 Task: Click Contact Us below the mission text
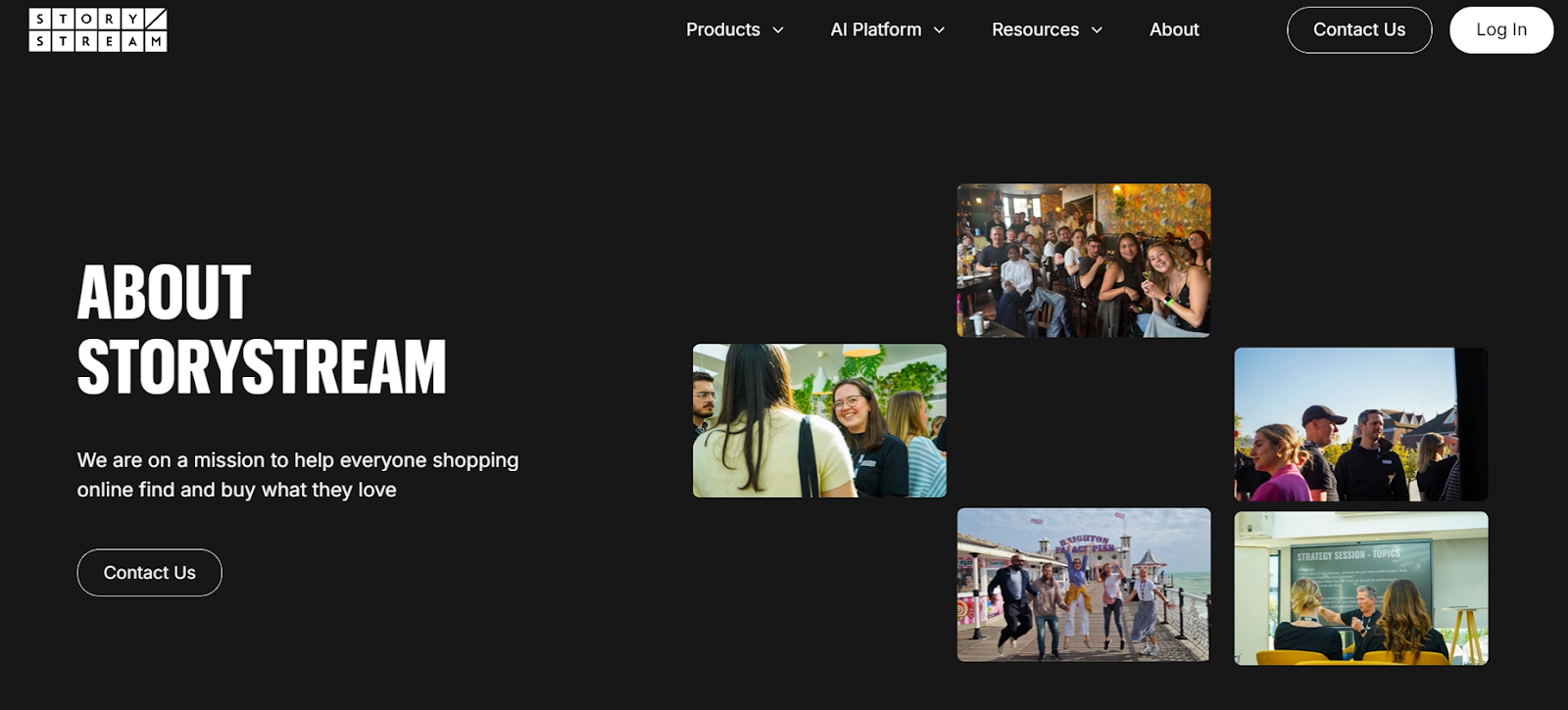coord(150,573)
